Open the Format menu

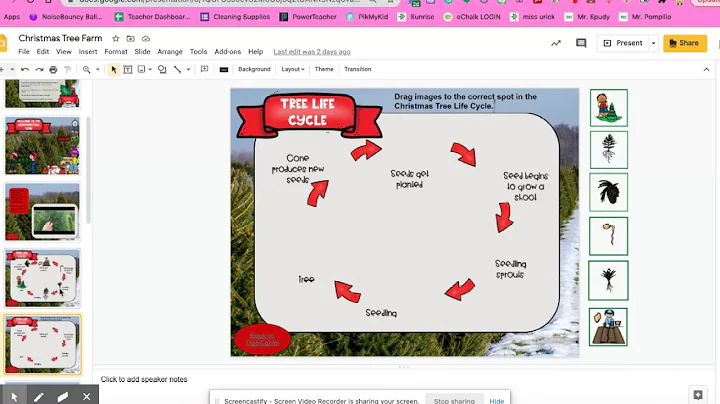pos(116,52)
